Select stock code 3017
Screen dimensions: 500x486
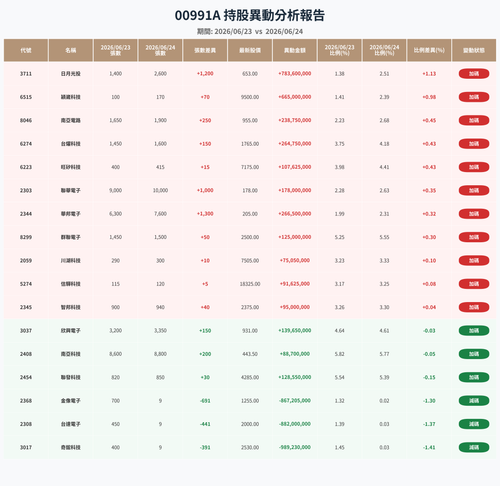pos(26,447)
